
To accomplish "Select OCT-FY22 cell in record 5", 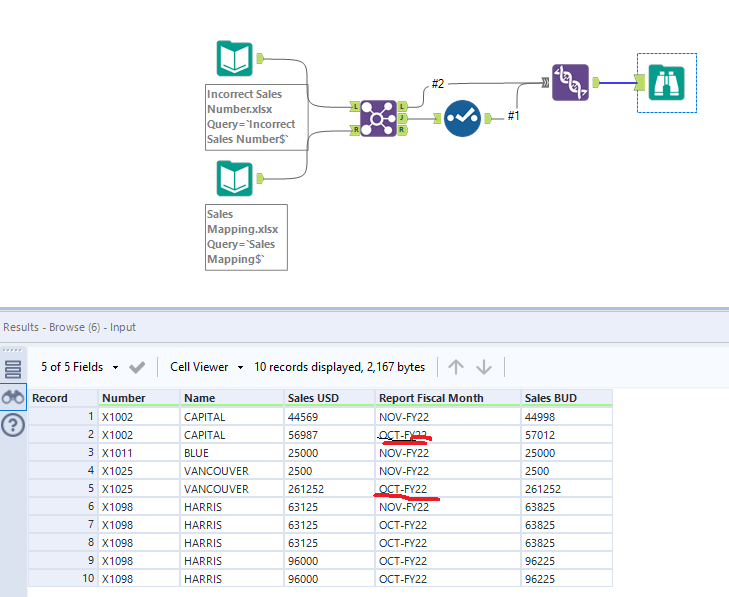I will click(448, 489).
